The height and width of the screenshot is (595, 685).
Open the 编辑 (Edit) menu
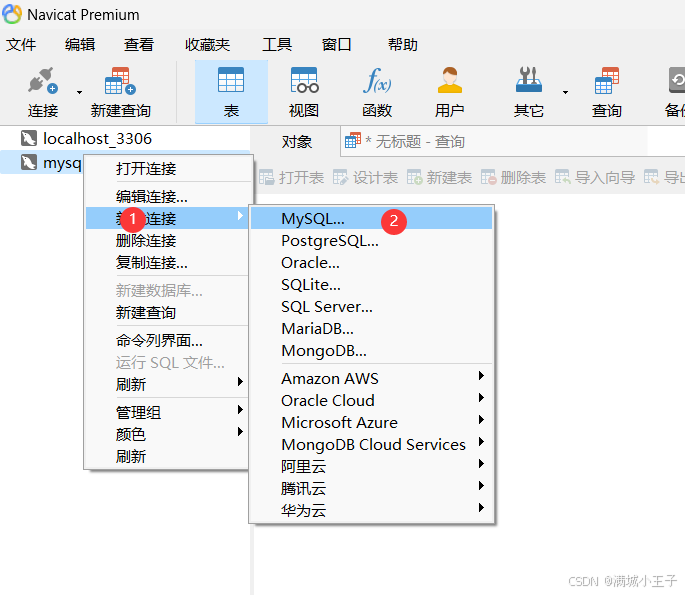[80, 45]
